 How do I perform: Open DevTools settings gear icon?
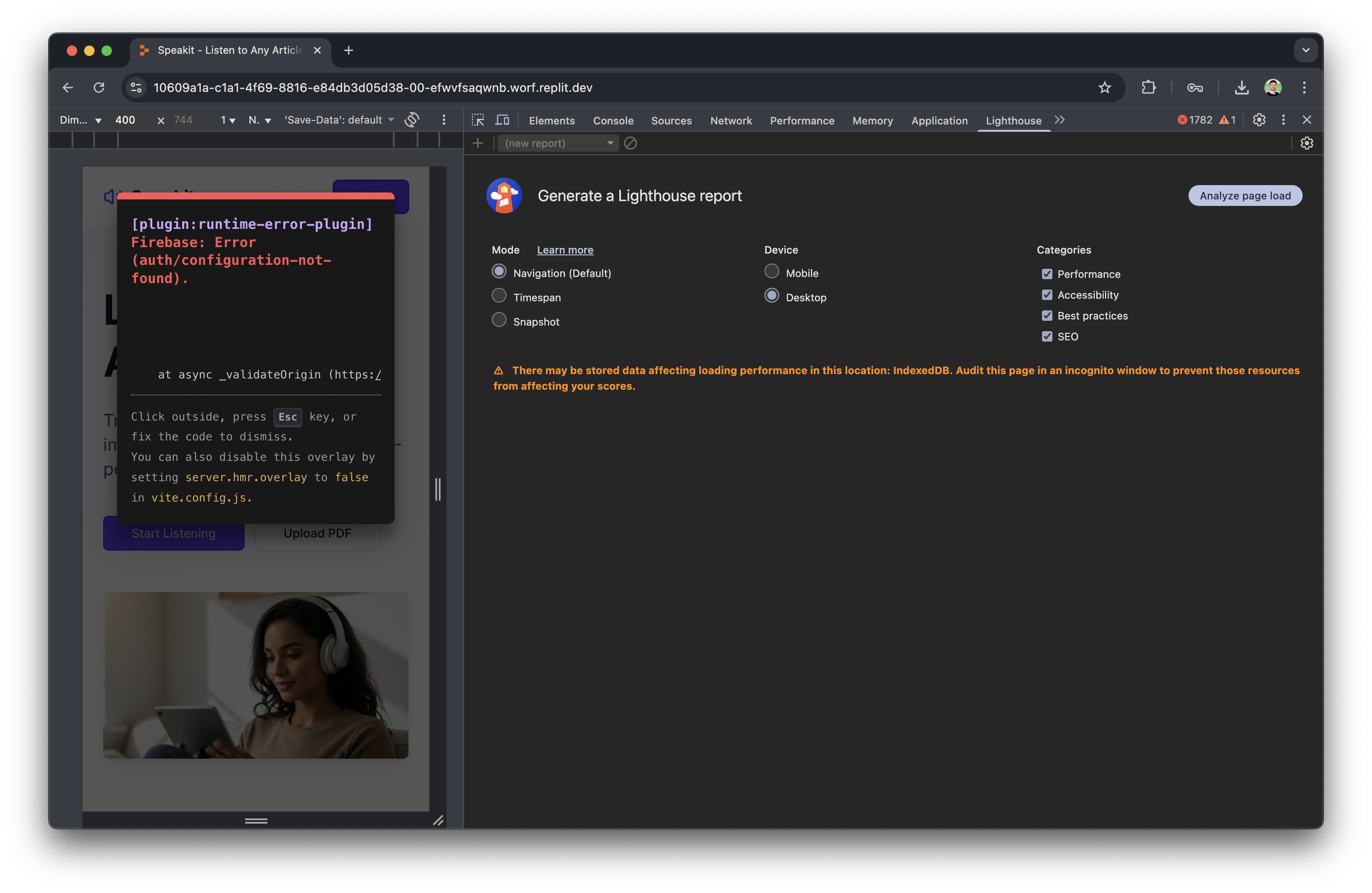[1259, 120]
